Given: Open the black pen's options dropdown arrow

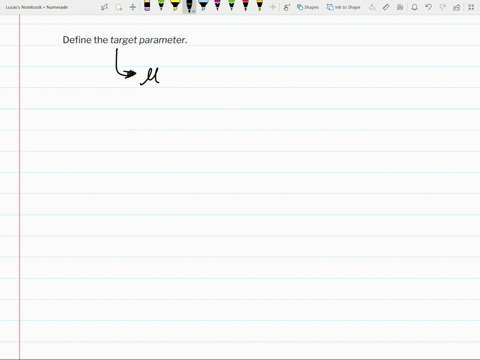Looking at the screenshot, I should click(194, 11).
